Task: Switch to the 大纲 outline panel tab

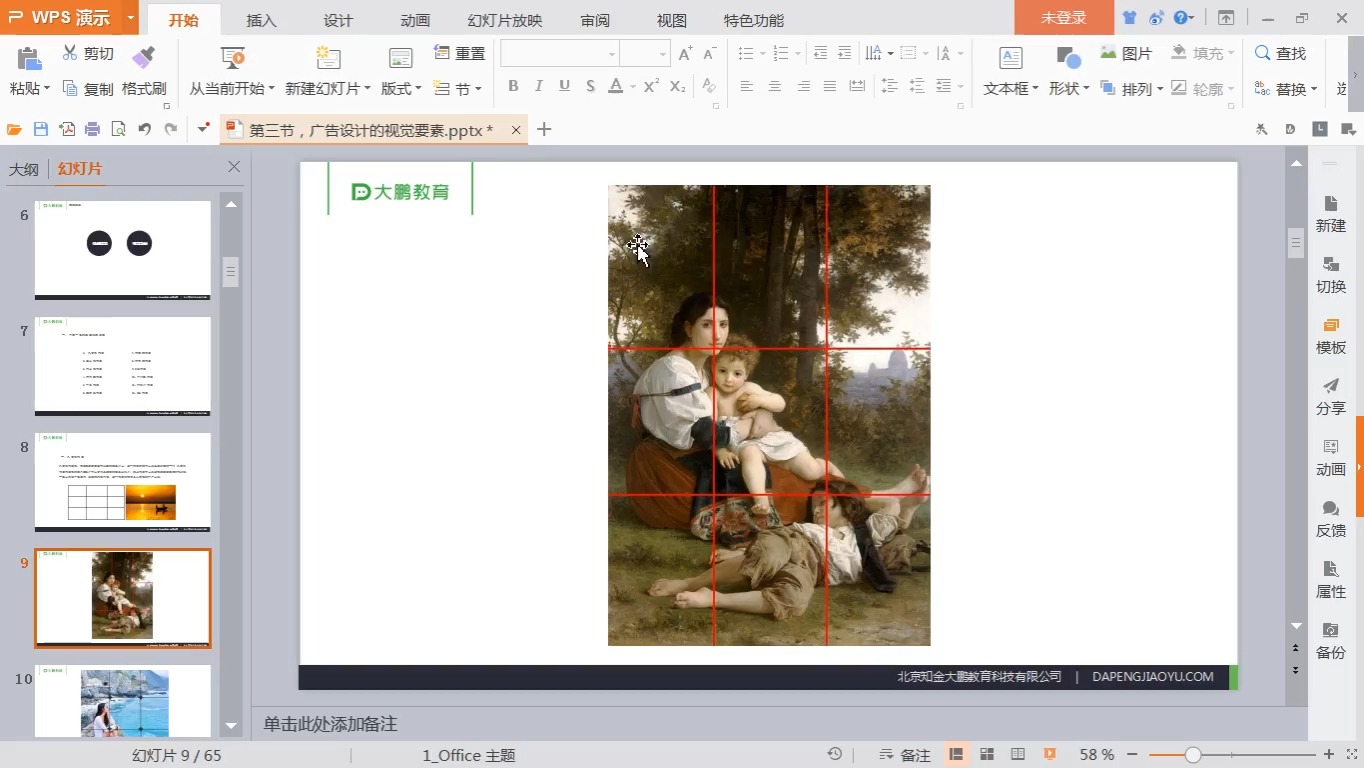Action: [24, 169]
